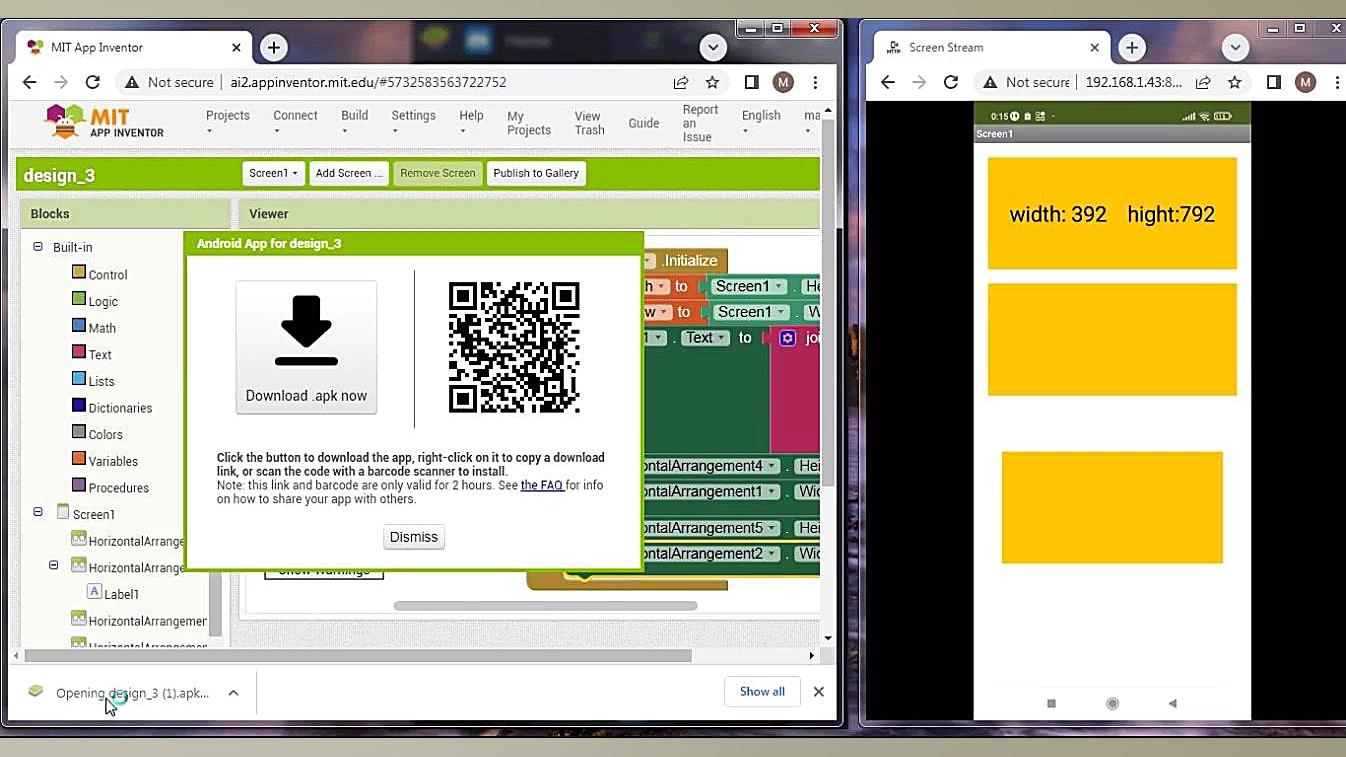Click Add Screen button
This screenshot has height=757, width=1346.
(x=349, y=173)
